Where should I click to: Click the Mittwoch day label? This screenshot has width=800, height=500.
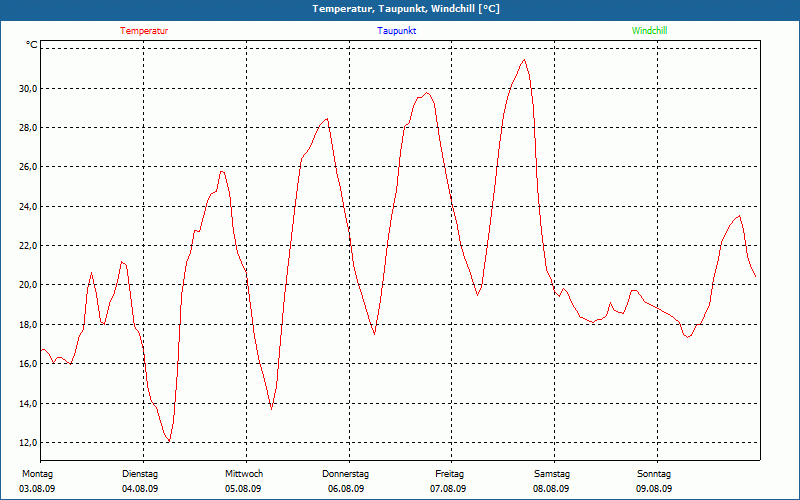click(244, 474)
